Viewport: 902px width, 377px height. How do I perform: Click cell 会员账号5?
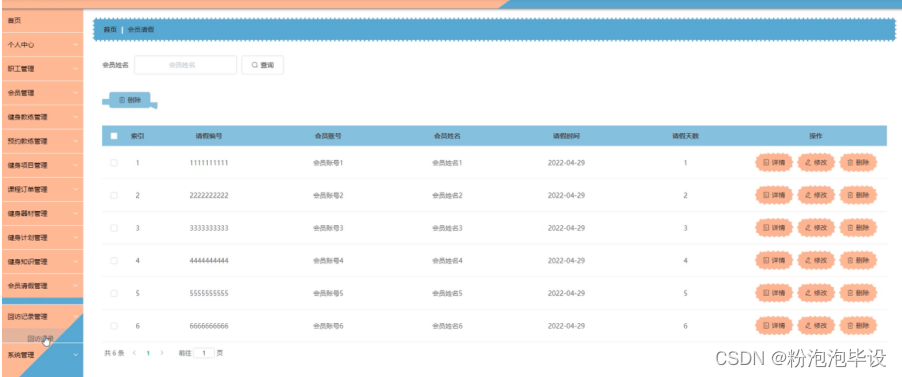tap(328, 294)
